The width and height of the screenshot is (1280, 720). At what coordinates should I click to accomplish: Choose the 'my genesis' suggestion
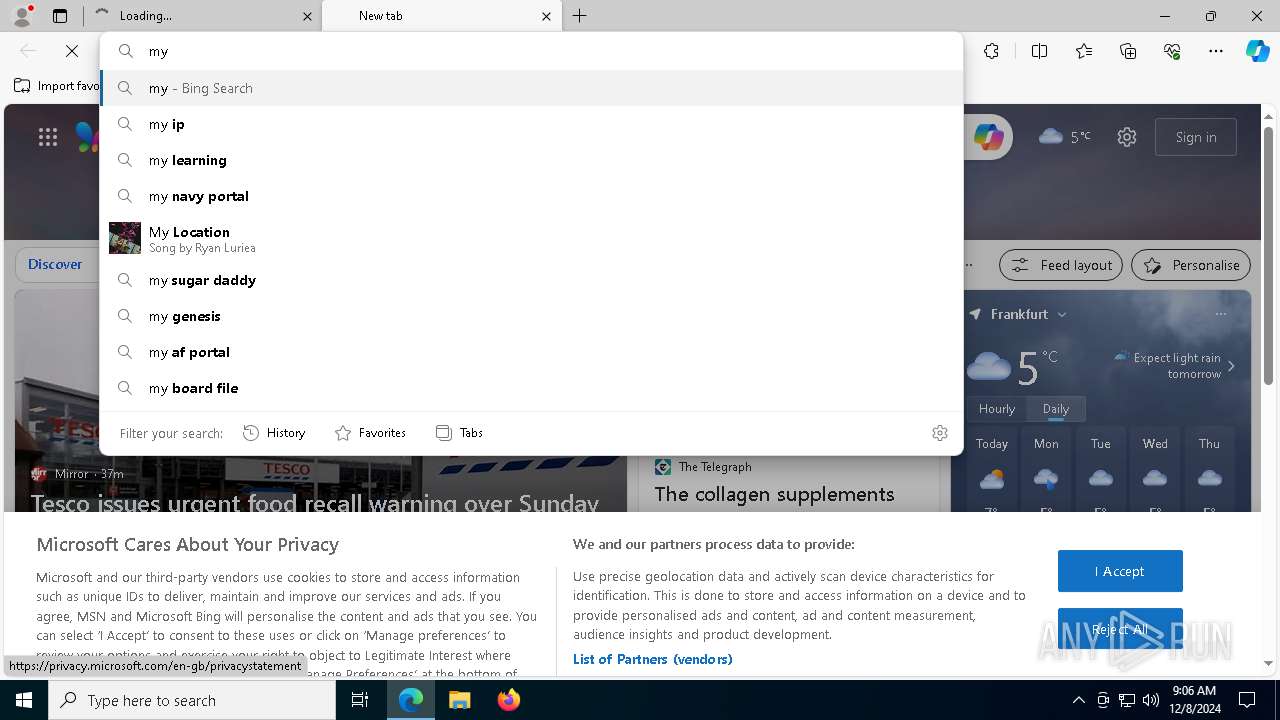click(532, 316)
